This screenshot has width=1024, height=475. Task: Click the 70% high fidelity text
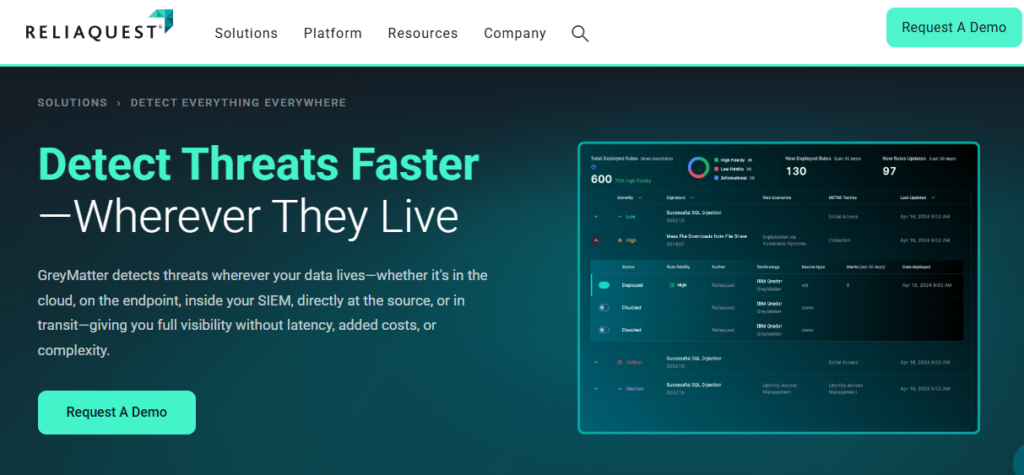pos(633,180)
